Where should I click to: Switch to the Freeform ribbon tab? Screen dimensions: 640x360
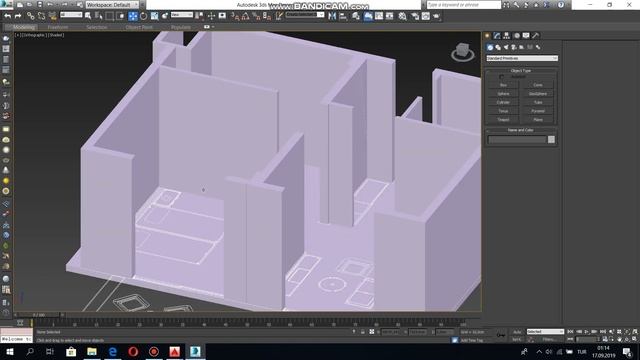58,27
